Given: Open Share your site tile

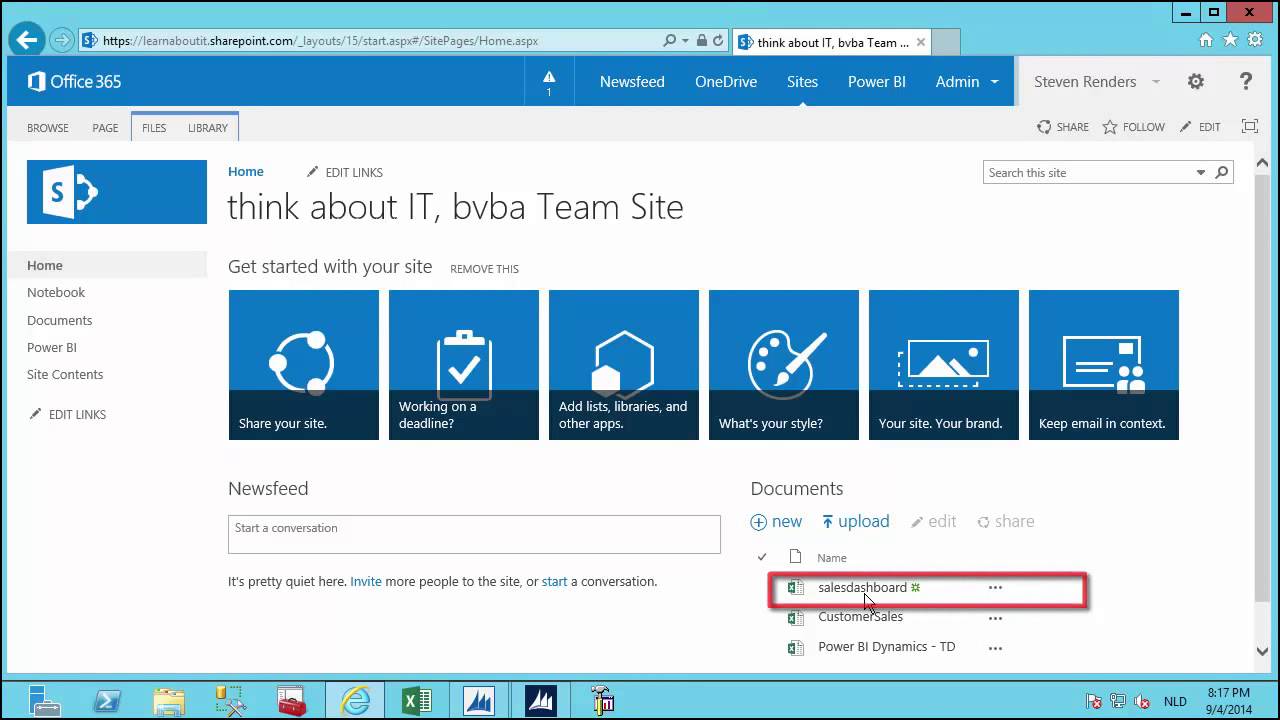Looking at the screenshot, I should click(x=304, y=365).
